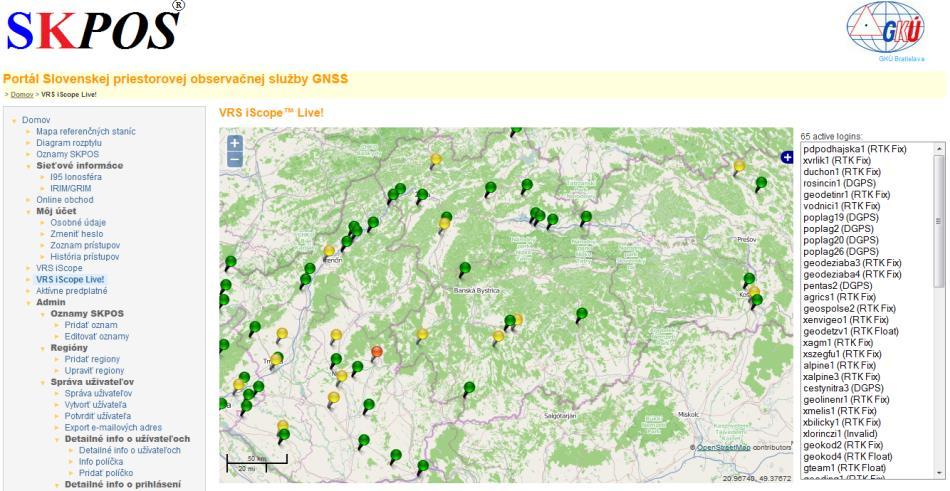Expand admin Oznamy SKPOS subsection
Viewport: 950px width, 491px height.
click(x=87, y=313)
